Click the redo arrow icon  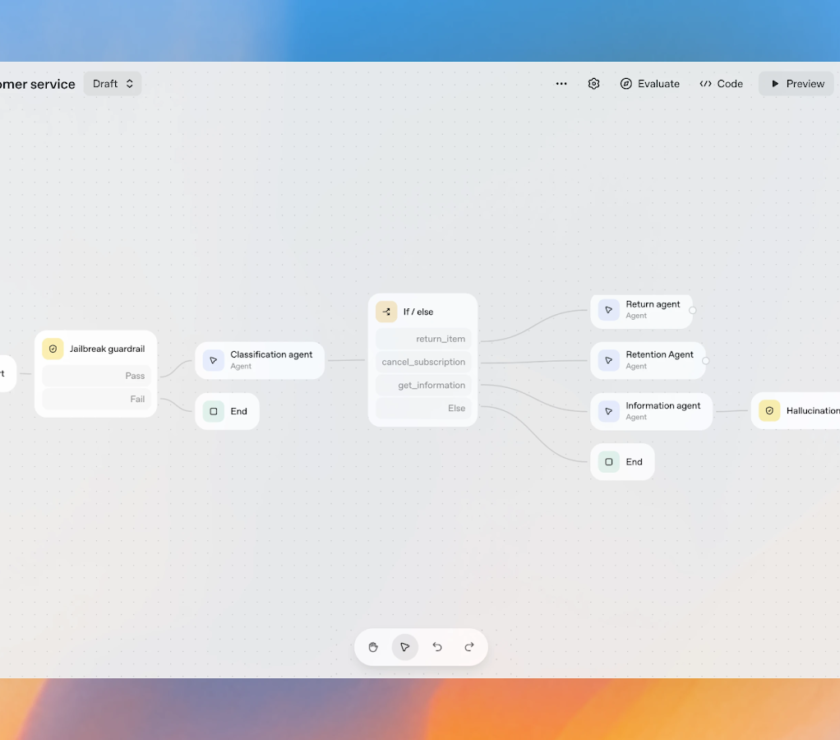tap(469, 647)
